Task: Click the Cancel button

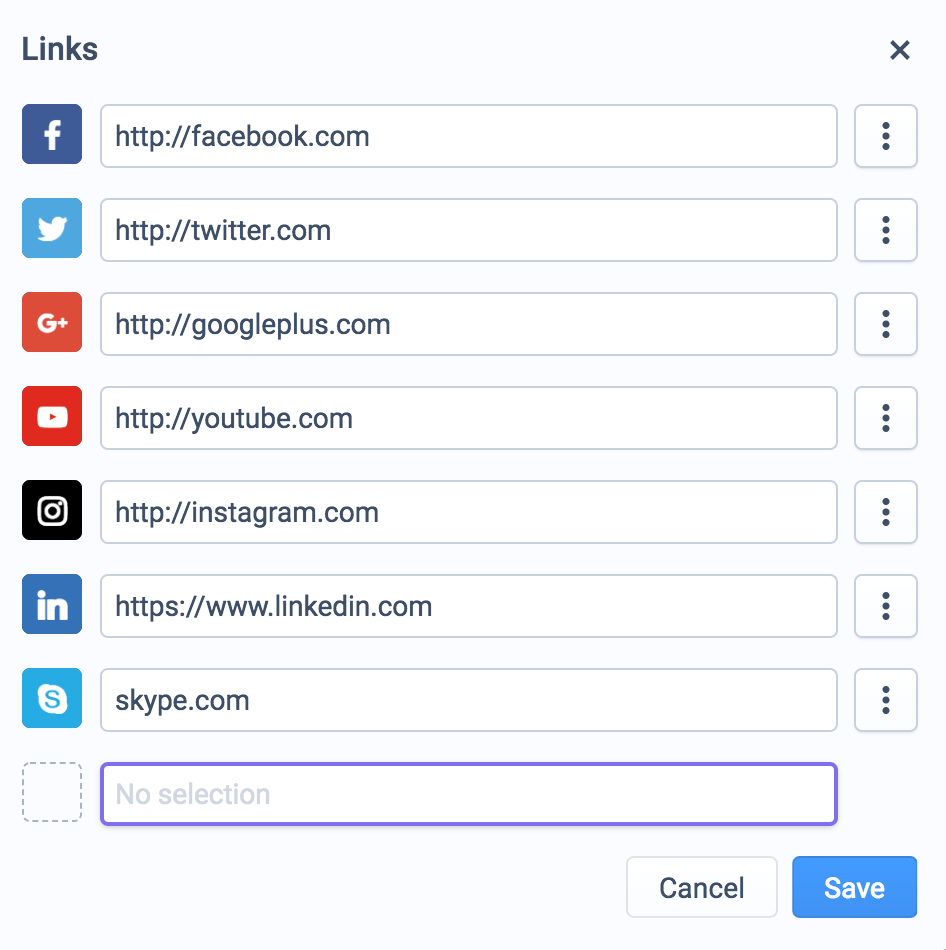Action: (x=702, y=887)
